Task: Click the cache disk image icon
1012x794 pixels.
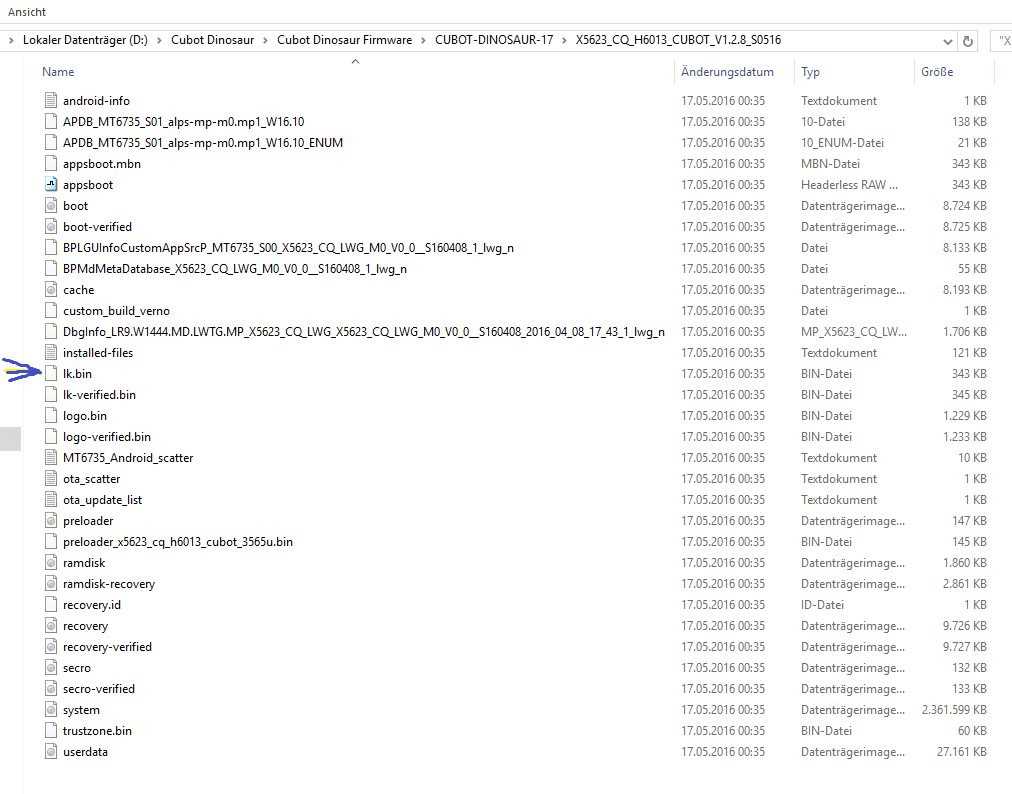Action: click(51, 289)
